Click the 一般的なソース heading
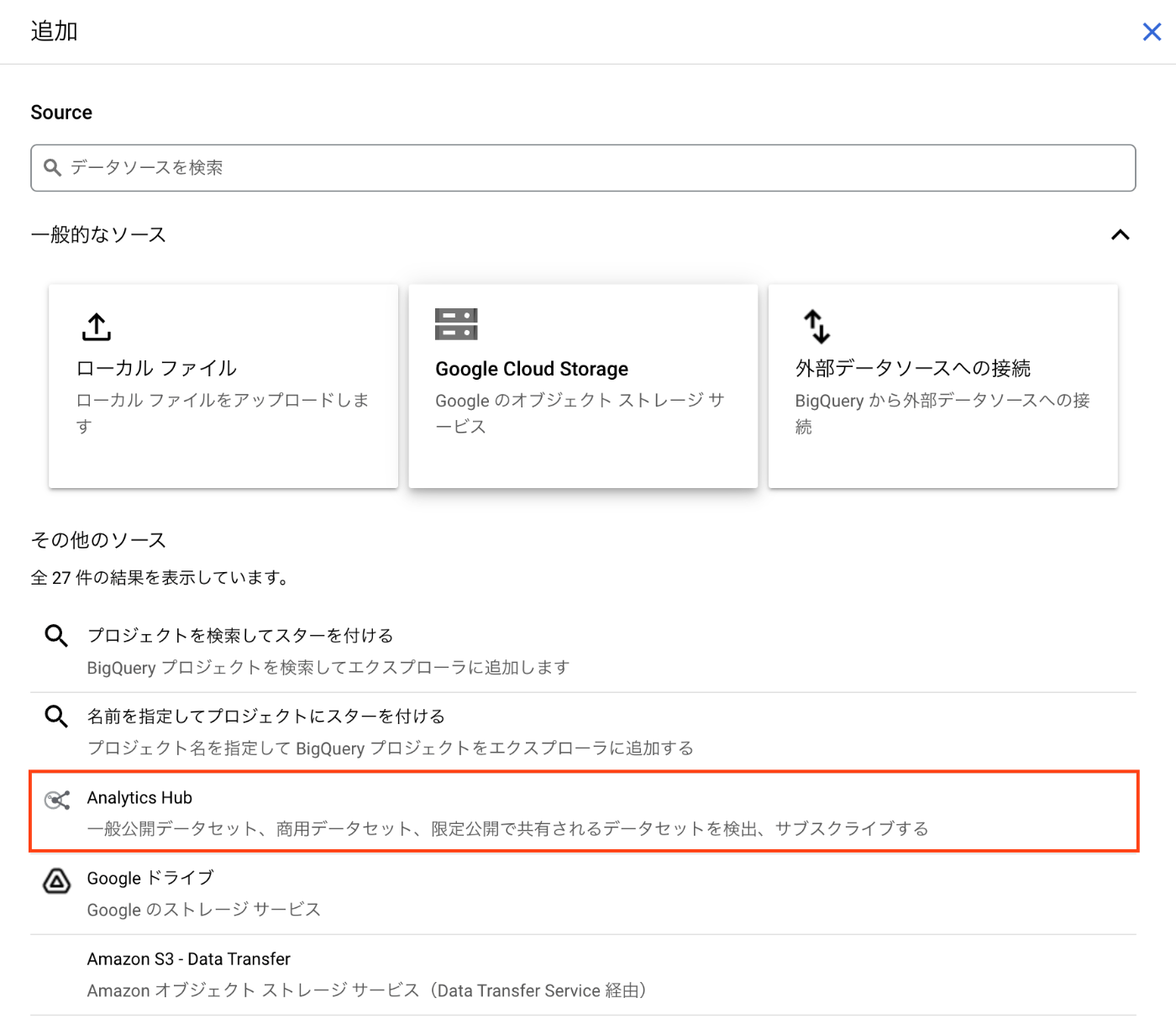 pos(98,235)
